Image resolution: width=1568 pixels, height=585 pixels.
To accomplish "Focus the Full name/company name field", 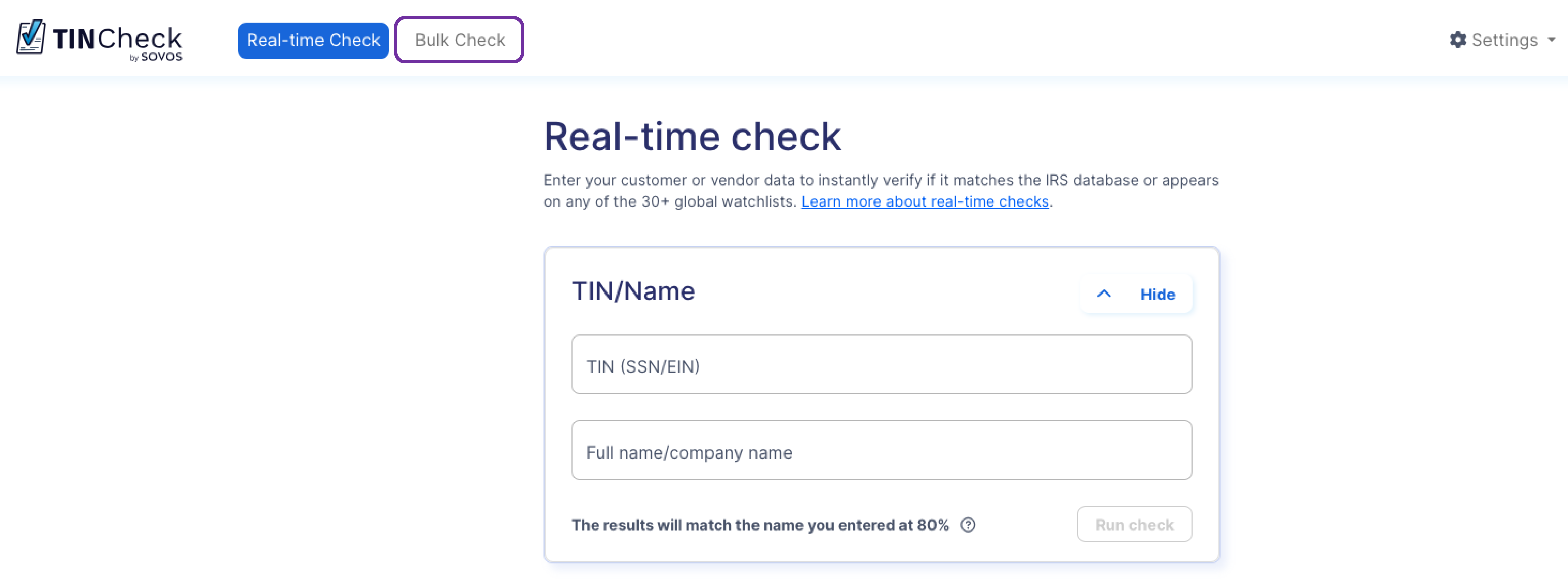I will (x=881, y=450).
